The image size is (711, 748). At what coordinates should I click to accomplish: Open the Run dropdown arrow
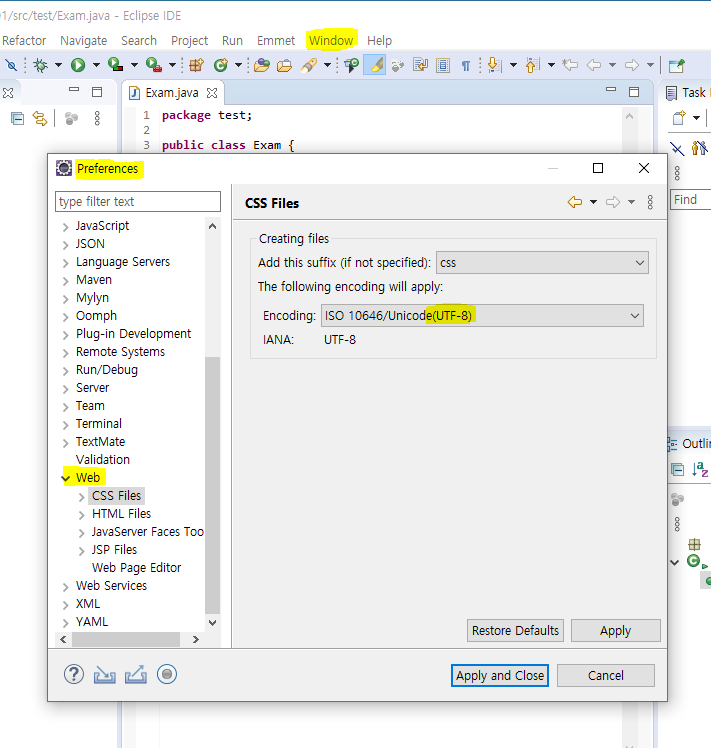(96, 65)
